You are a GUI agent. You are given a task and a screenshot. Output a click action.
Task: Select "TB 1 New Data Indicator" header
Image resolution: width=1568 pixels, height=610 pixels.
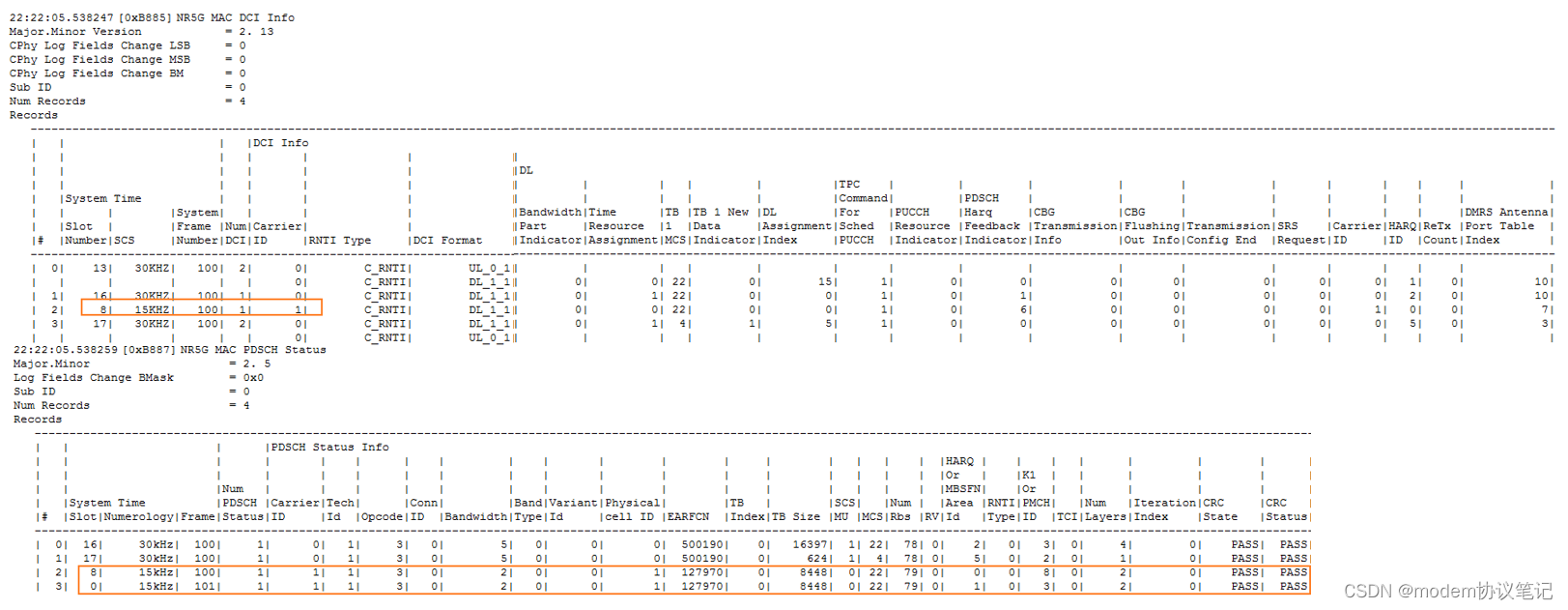click(724, 225)
